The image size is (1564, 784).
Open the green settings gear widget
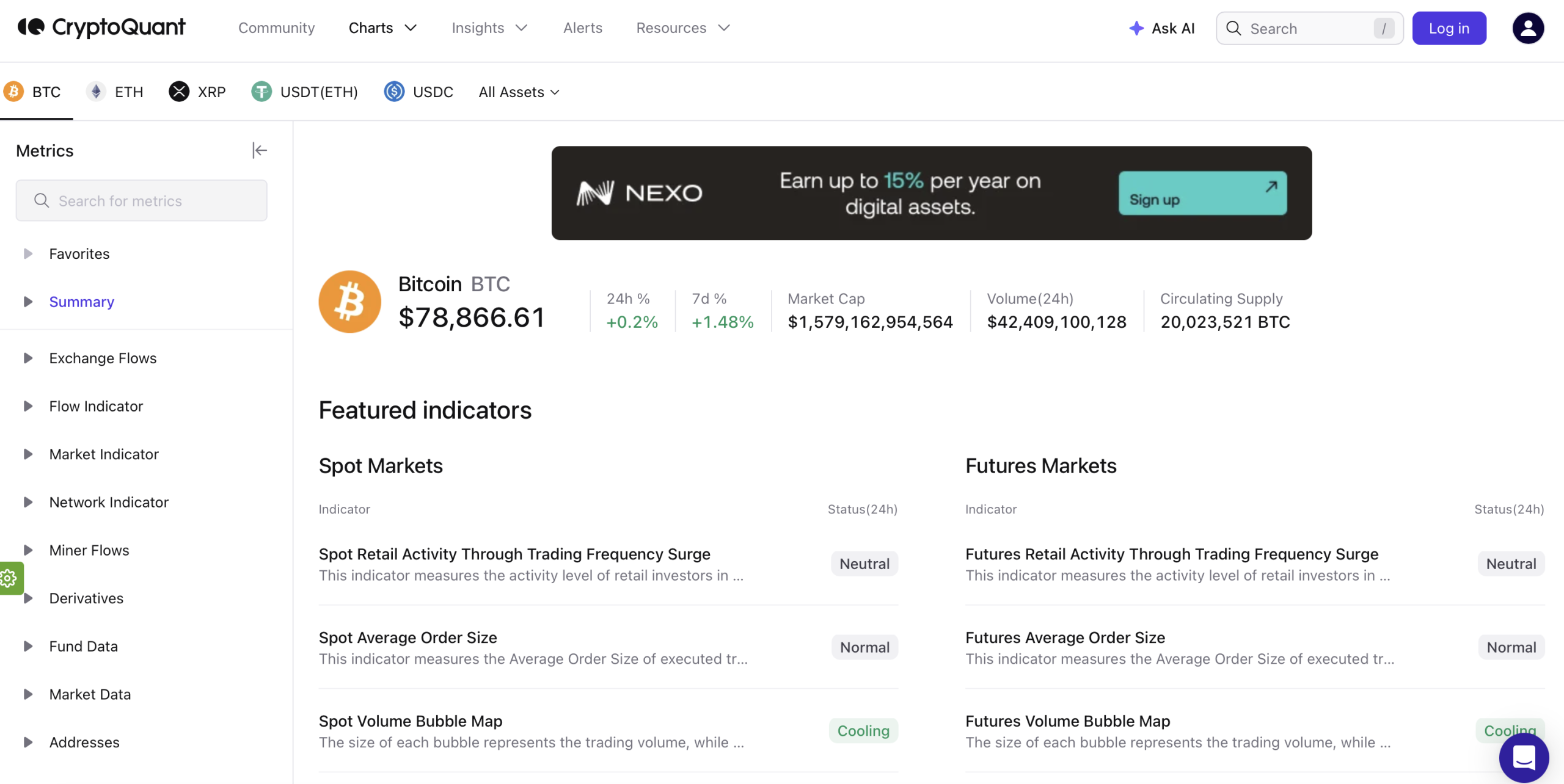point(10,578)
